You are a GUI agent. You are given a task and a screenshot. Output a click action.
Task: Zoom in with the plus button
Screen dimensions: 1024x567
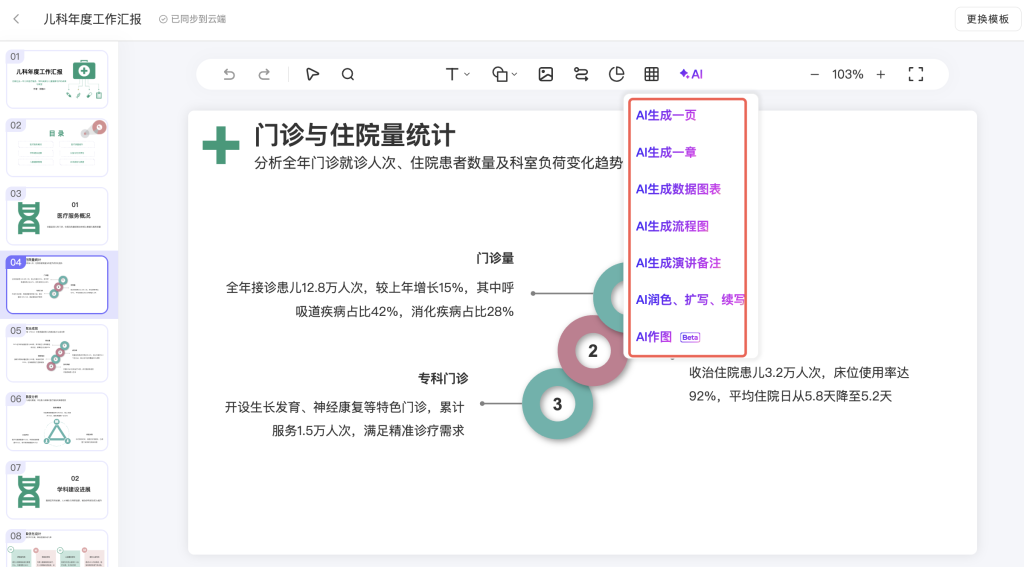click(x=881, y=74)
